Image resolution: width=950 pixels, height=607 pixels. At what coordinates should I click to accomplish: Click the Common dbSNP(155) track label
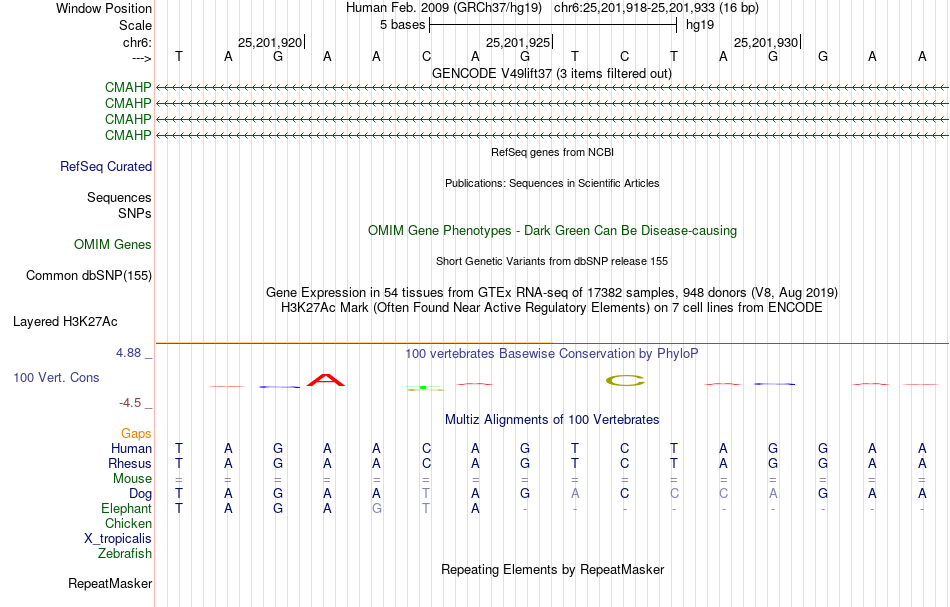pos(89,276)
